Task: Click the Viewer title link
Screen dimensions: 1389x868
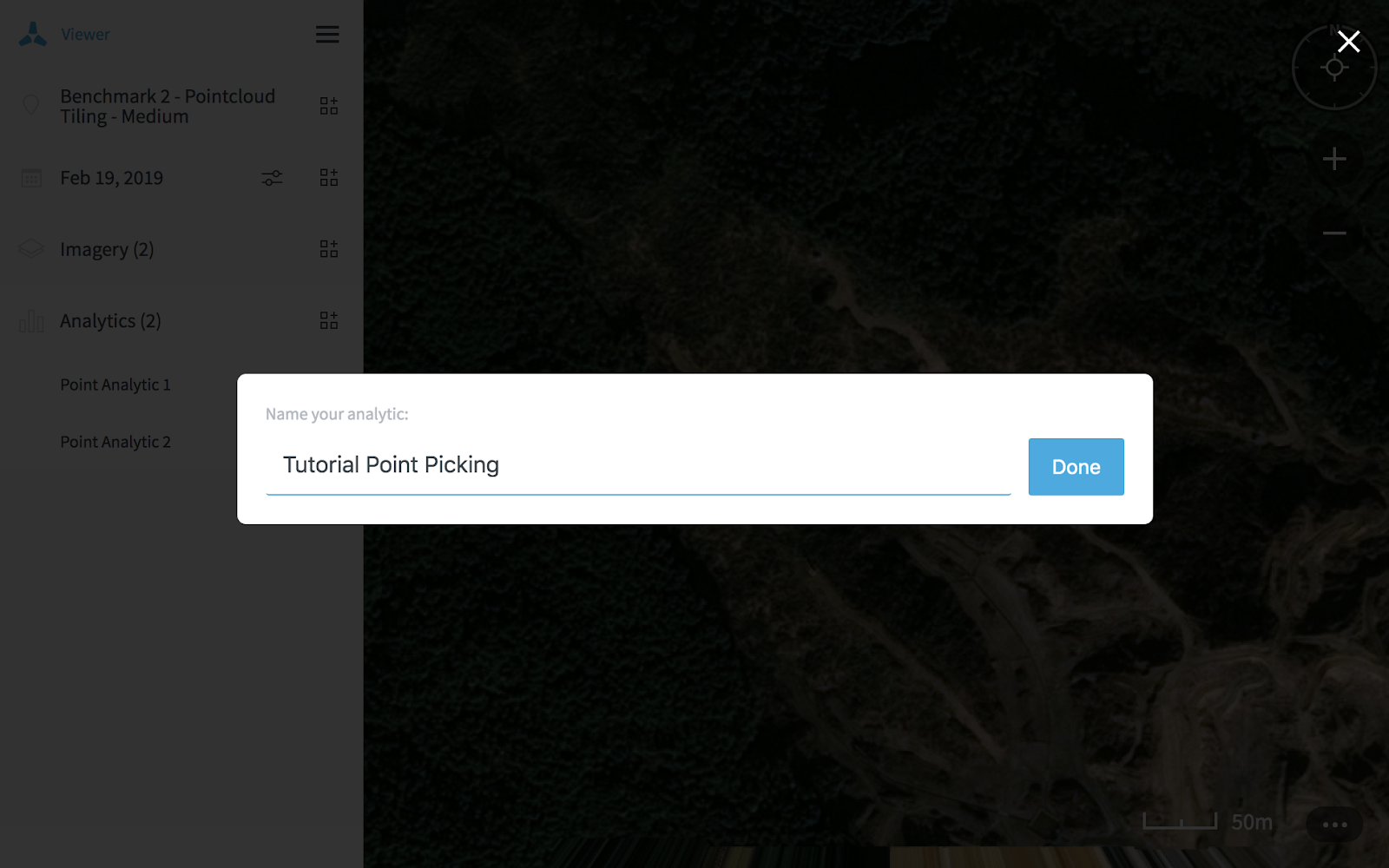Action: click(x=85, y=35)
